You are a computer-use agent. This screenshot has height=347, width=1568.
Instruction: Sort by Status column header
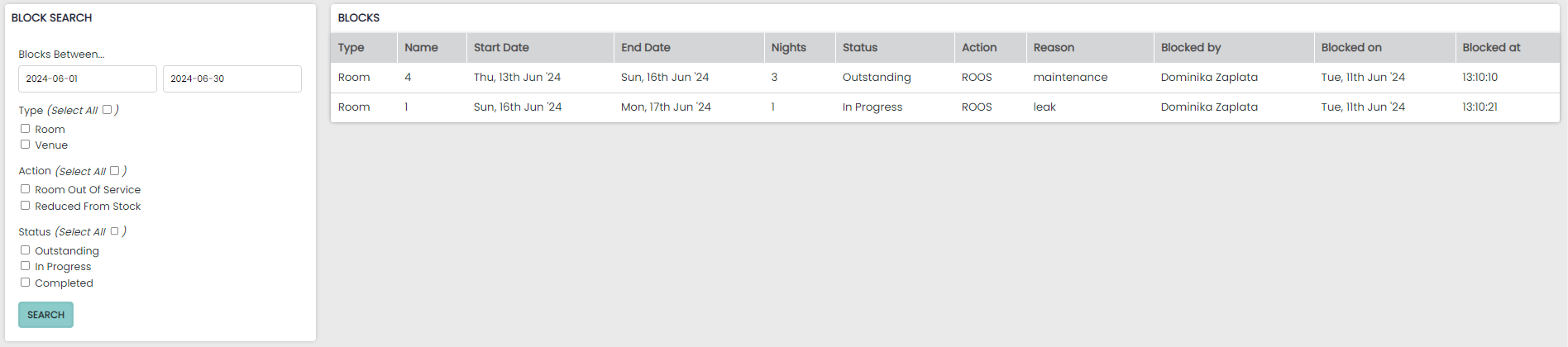[x=860, y=48]
